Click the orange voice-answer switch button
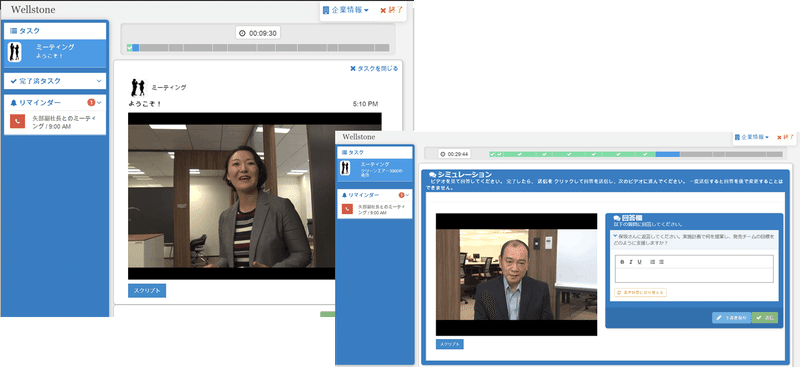 tap(641, 292)
